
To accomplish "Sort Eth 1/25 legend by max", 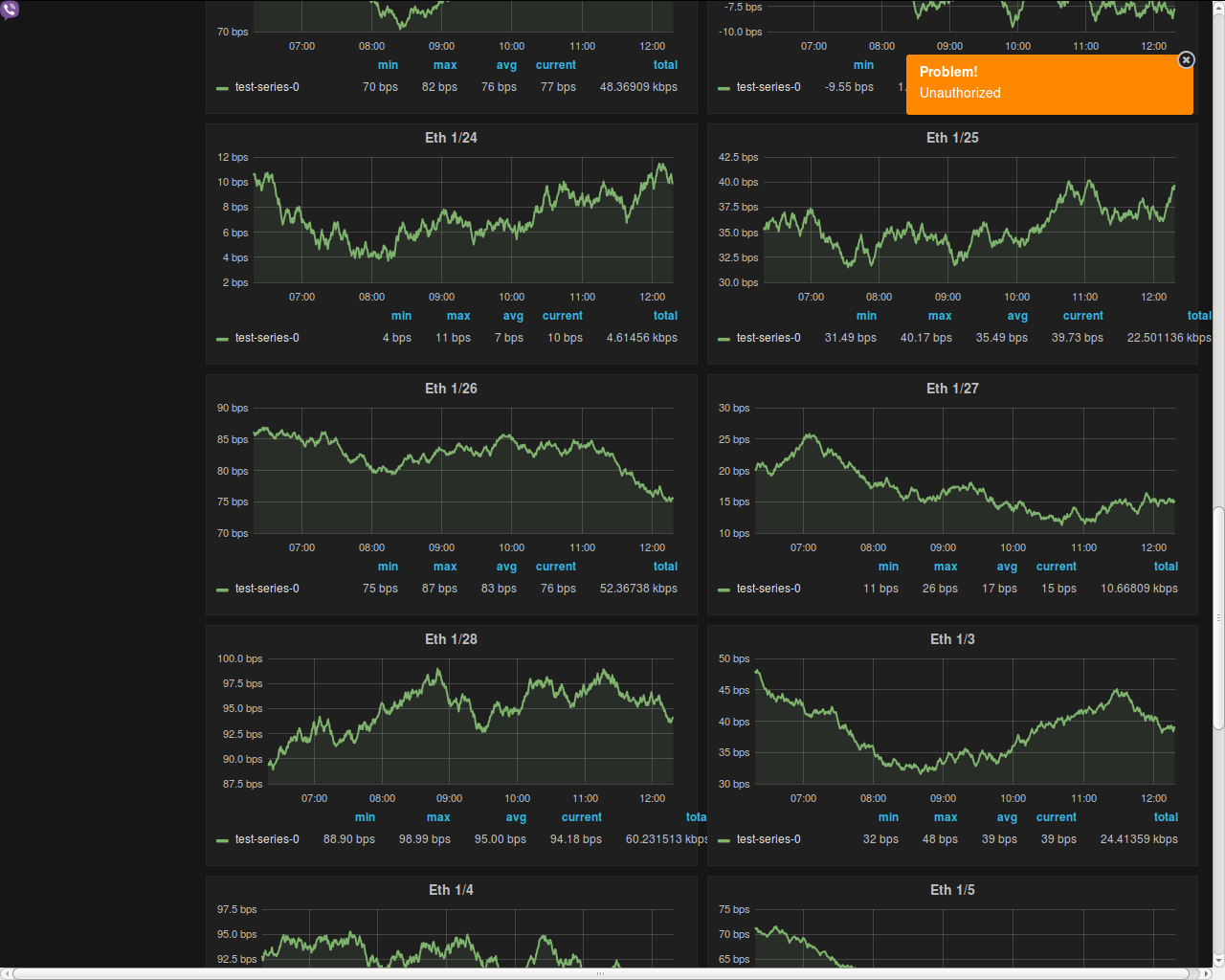I will coord(940,316).
